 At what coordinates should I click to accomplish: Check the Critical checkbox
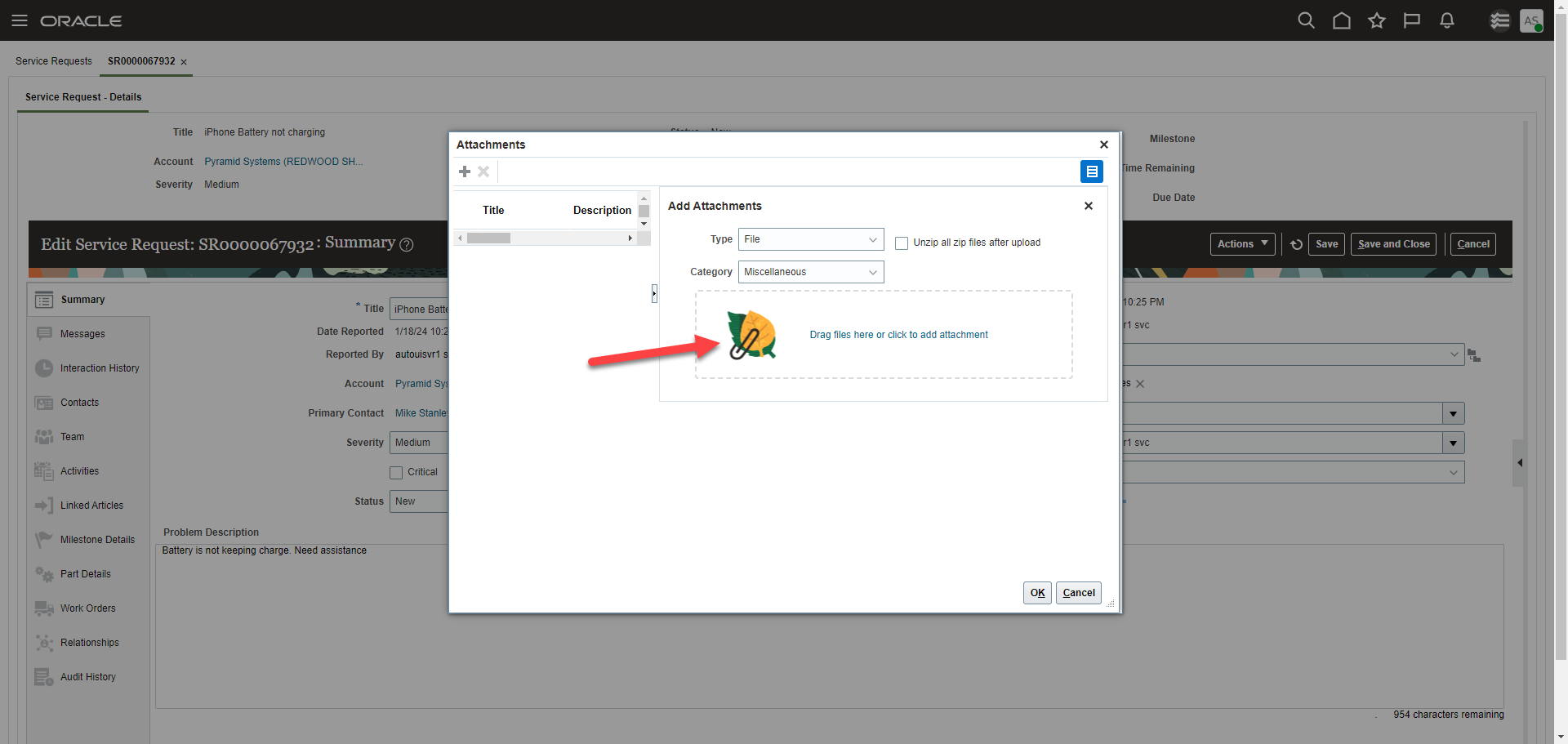tap(396, 472)
